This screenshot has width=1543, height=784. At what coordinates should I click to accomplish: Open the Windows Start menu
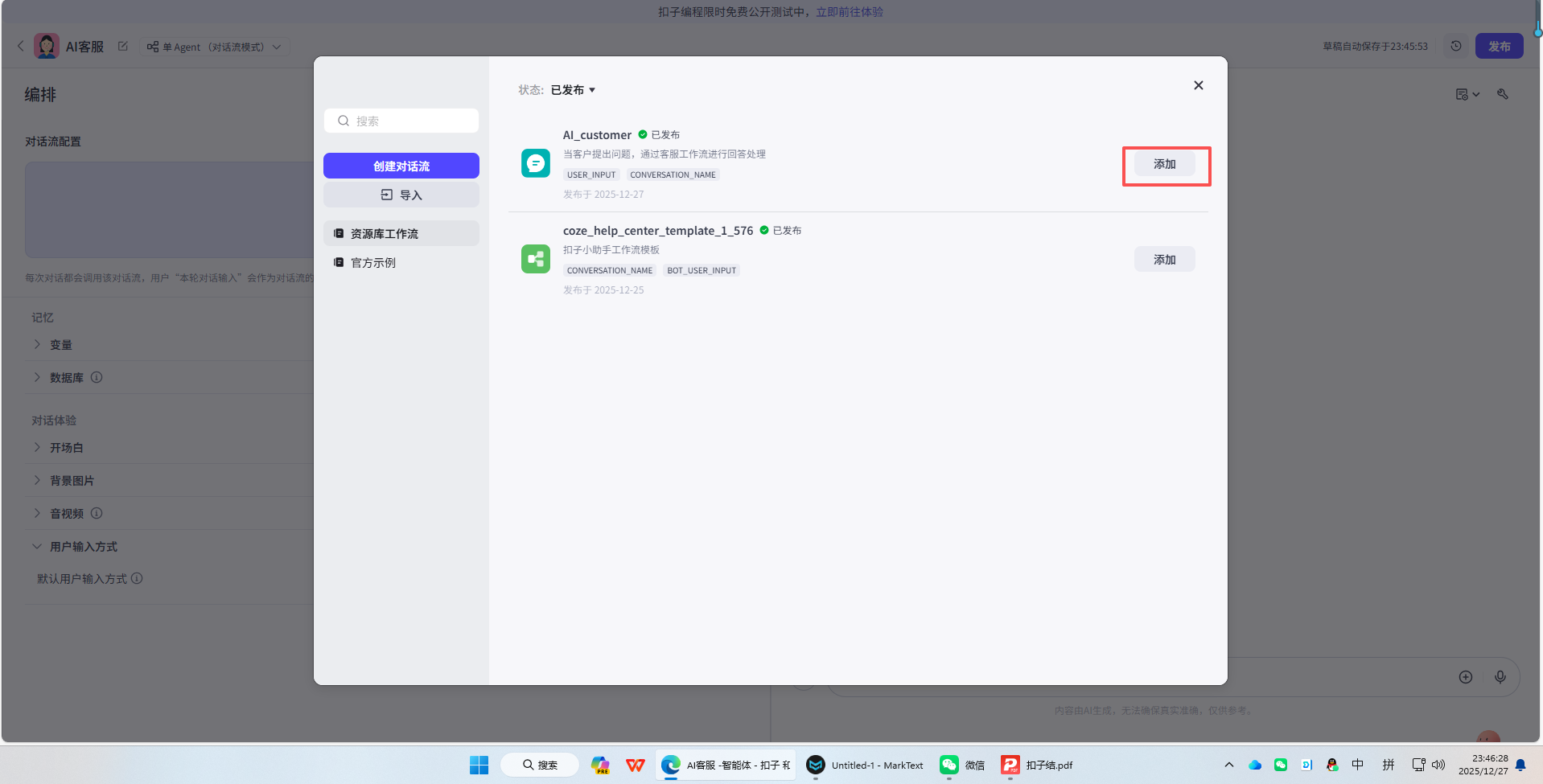[x=479, y=765]
